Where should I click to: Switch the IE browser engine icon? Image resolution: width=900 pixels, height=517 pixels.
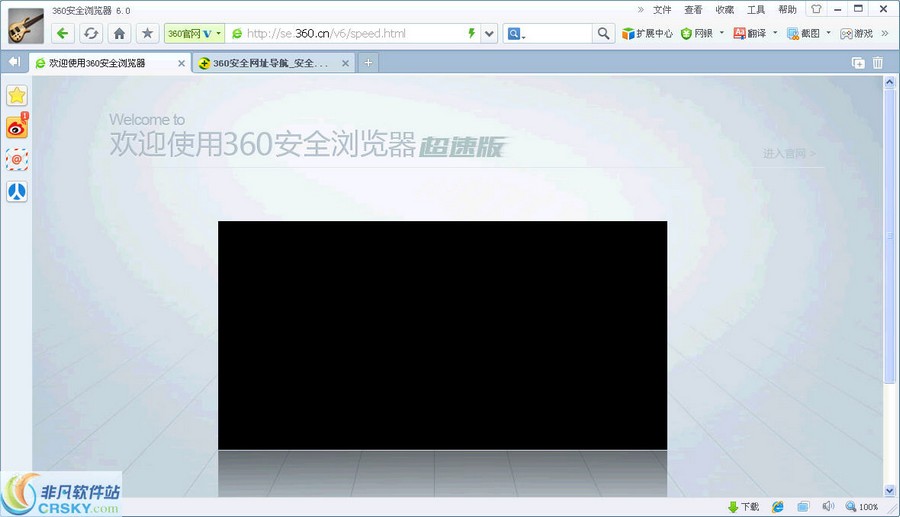[x=778, y=507]
